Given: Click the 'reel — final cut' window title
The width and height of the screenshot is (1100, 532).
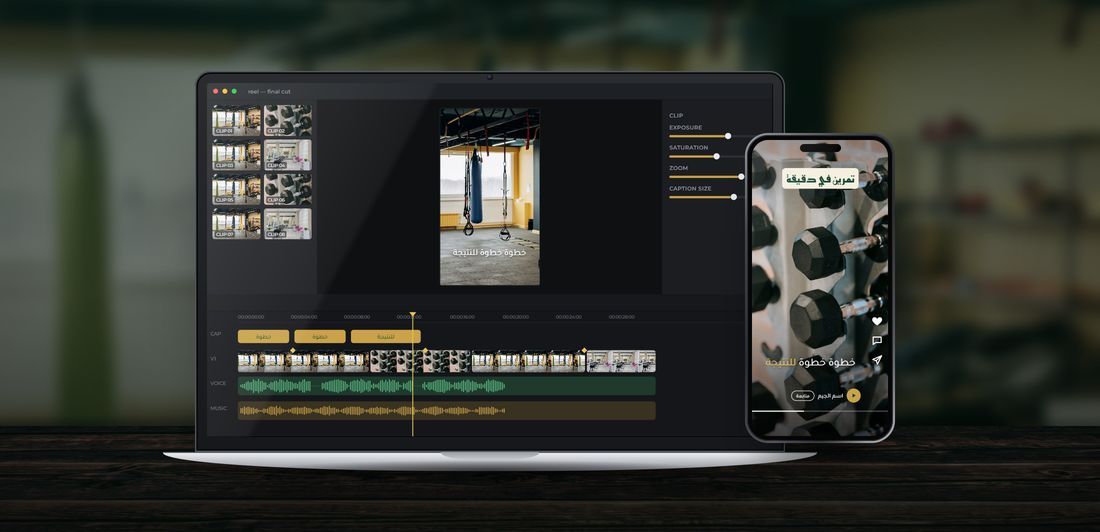Looking at the screenshot, I should [x=269, y=91].
